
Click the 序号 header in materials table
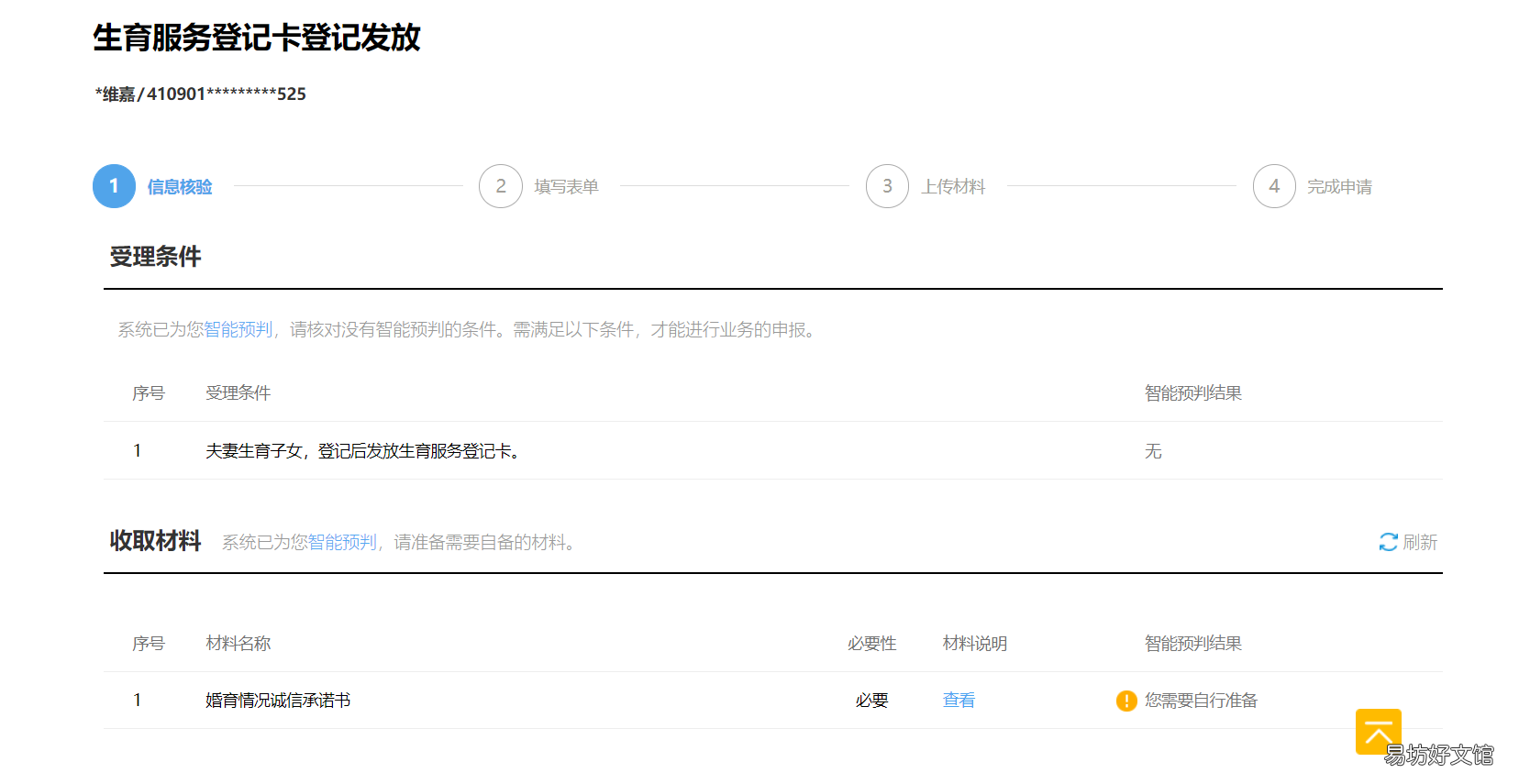149,644
